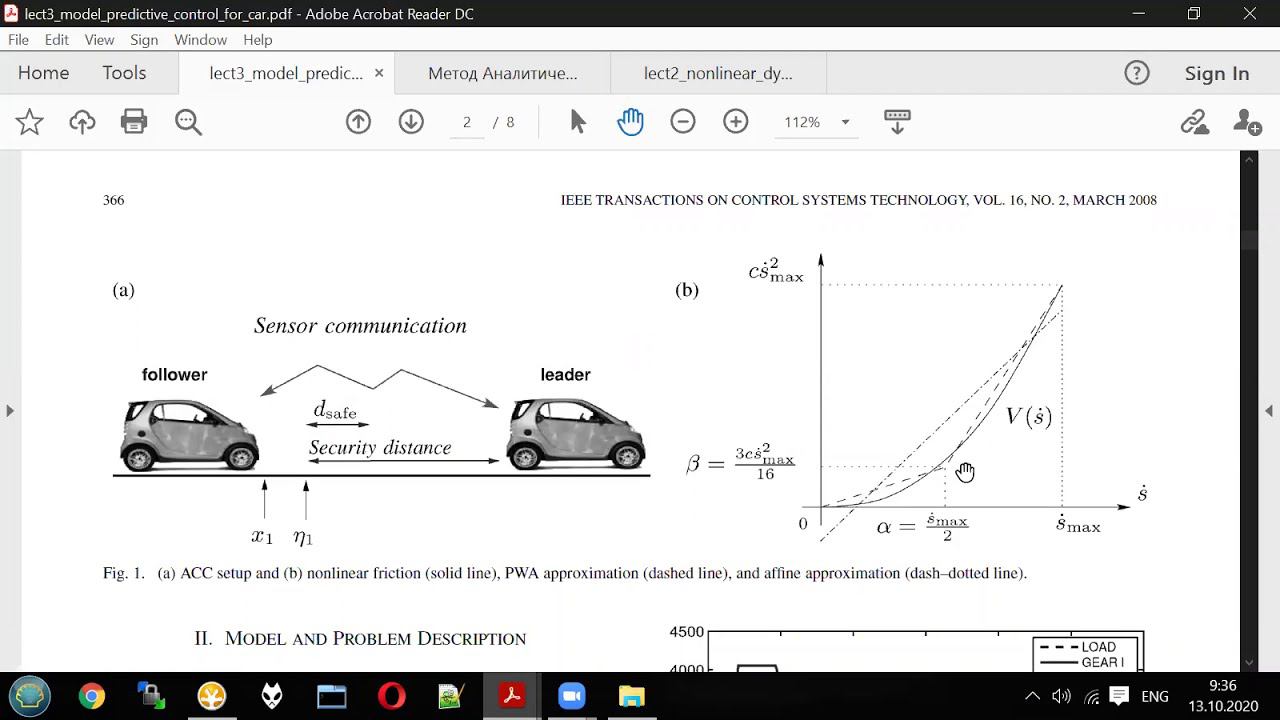Switch to the lect2_nonlinear_dy... tab

coord(718,73)
